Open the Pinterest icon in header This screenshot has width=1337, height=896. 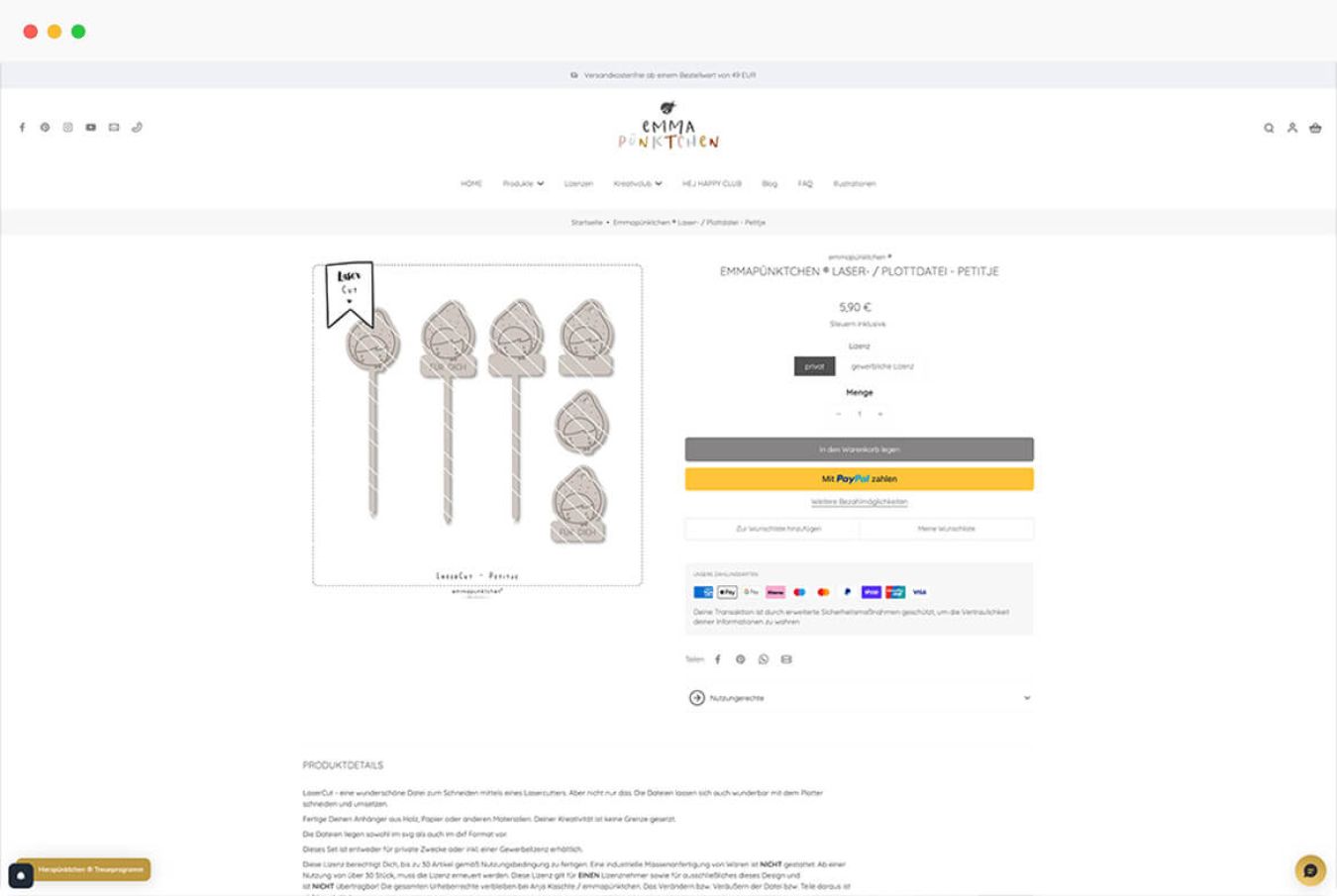(x=45, y=128)
